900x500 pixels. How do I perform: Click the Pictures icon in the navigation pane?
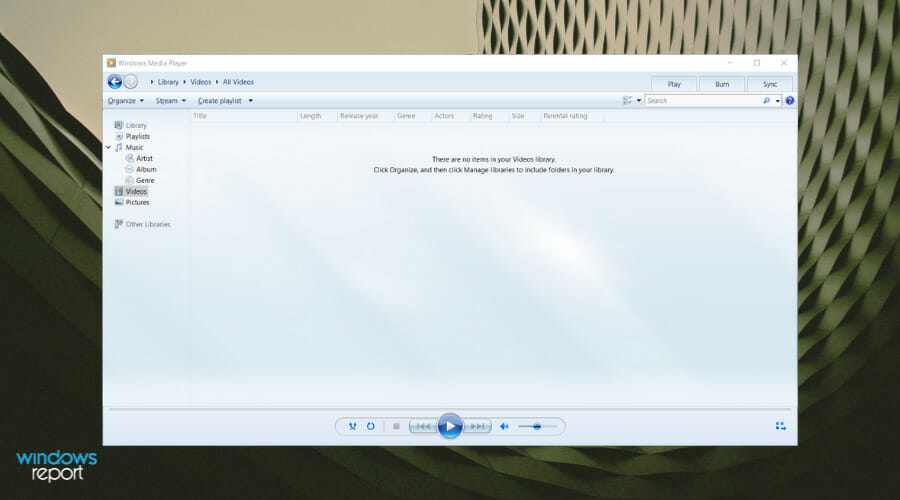[119, 202]
